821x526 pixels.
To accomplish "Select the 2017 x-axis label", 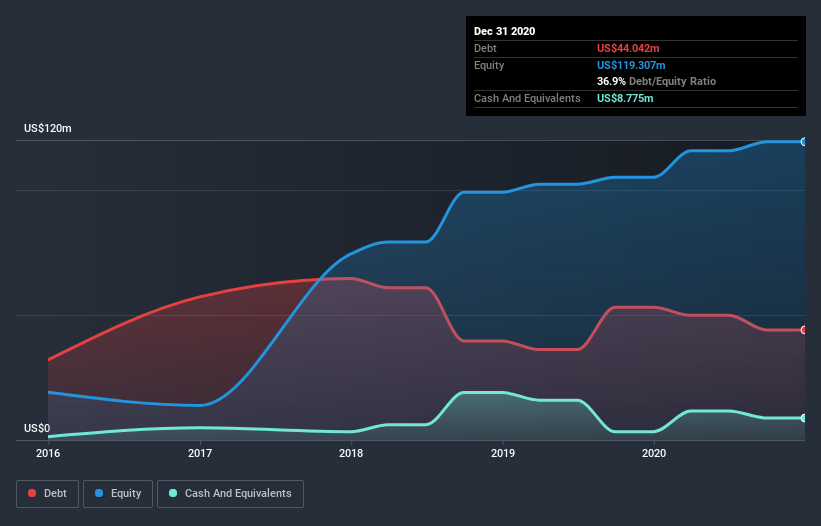I will click(x=200, y=453).
